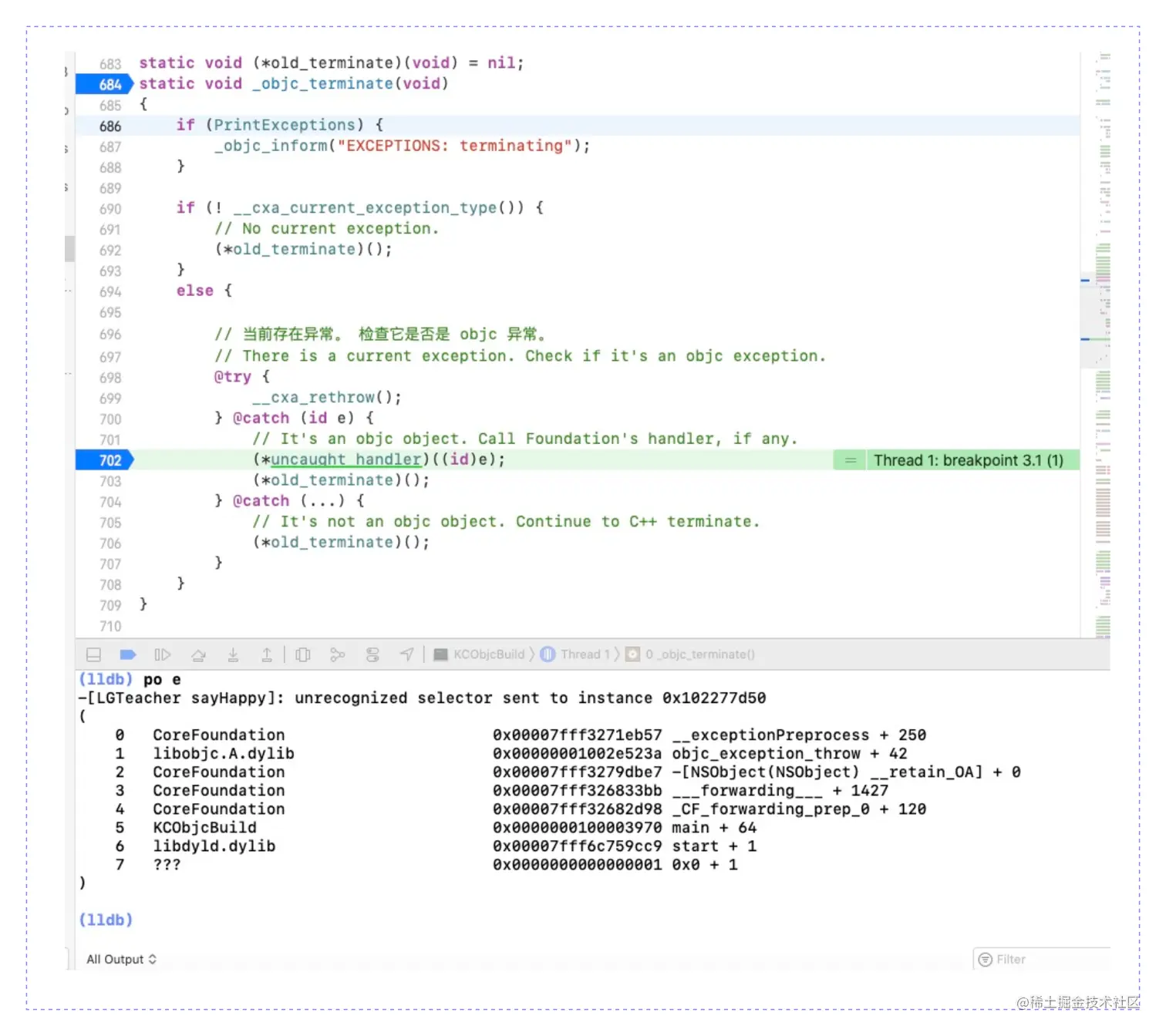Click the Thread 1: breakpoint 3.1 (1) annotation

(x=969, y=460)
